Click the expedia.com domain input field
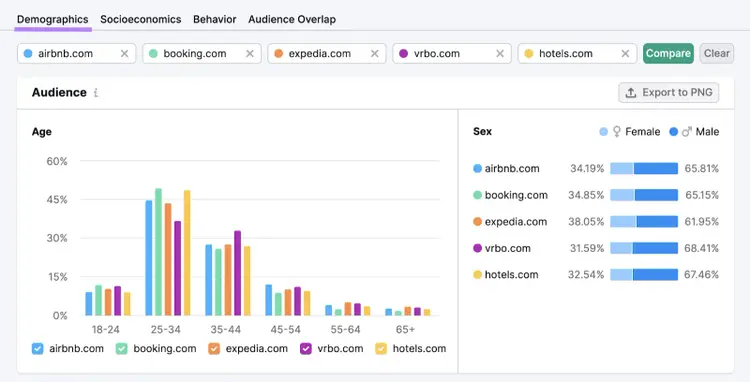 click(x=327, y=54)
